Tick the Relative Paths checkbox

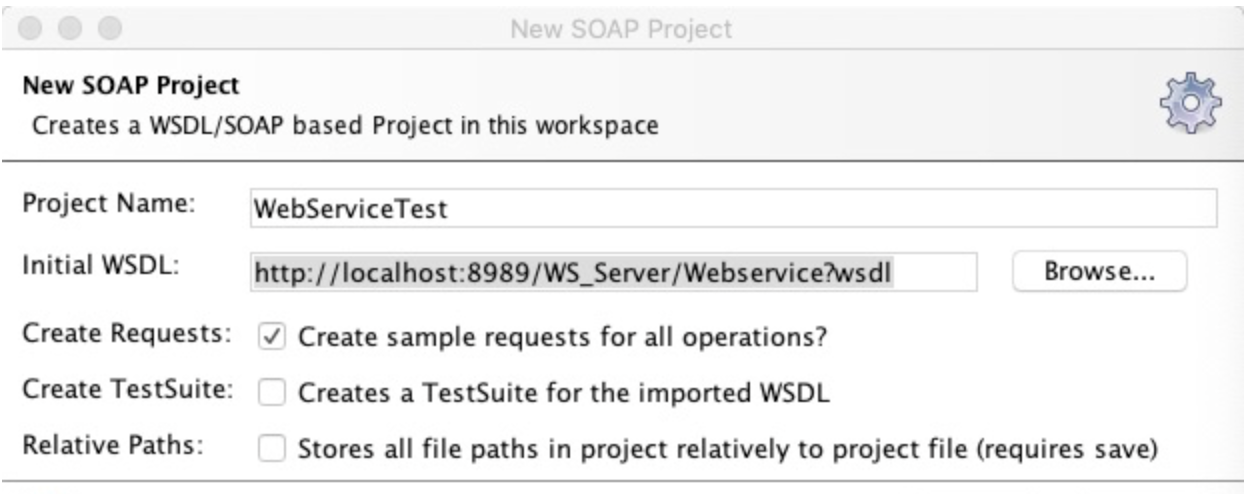pos(271,449)
